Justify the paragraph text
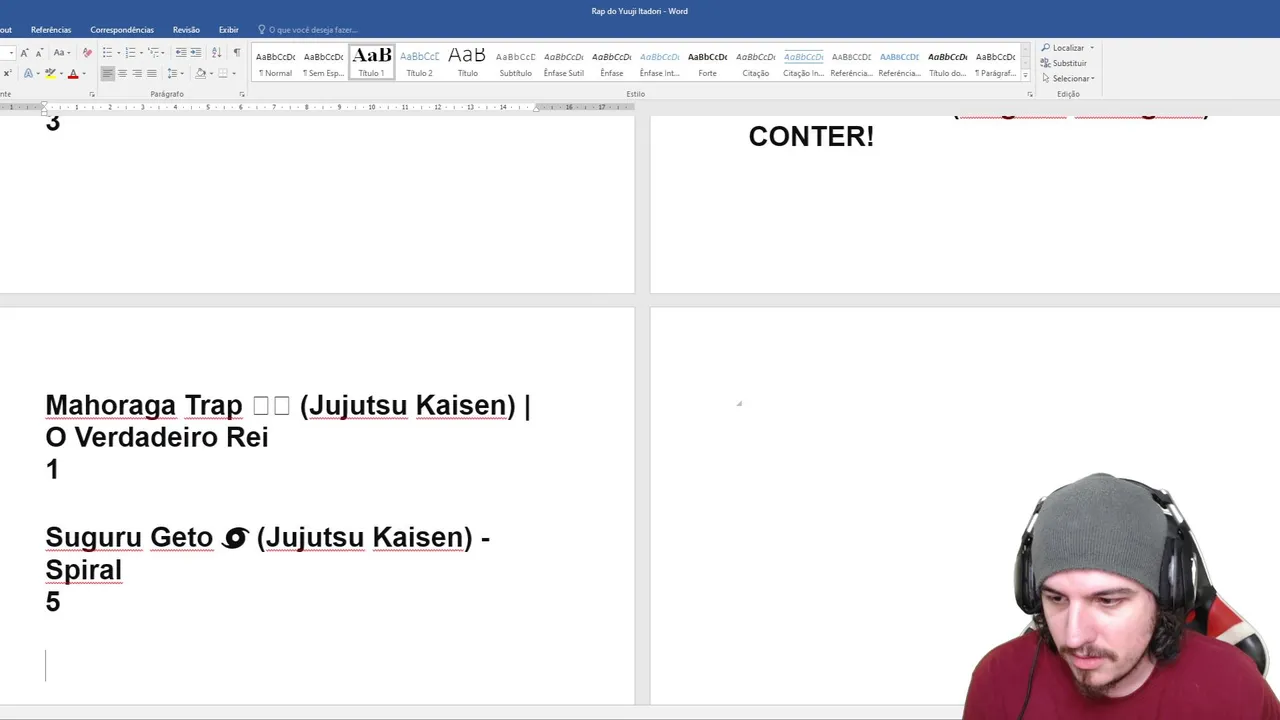Image resolution: width=1280 pixels, height=720 pixels. (152, 73)
